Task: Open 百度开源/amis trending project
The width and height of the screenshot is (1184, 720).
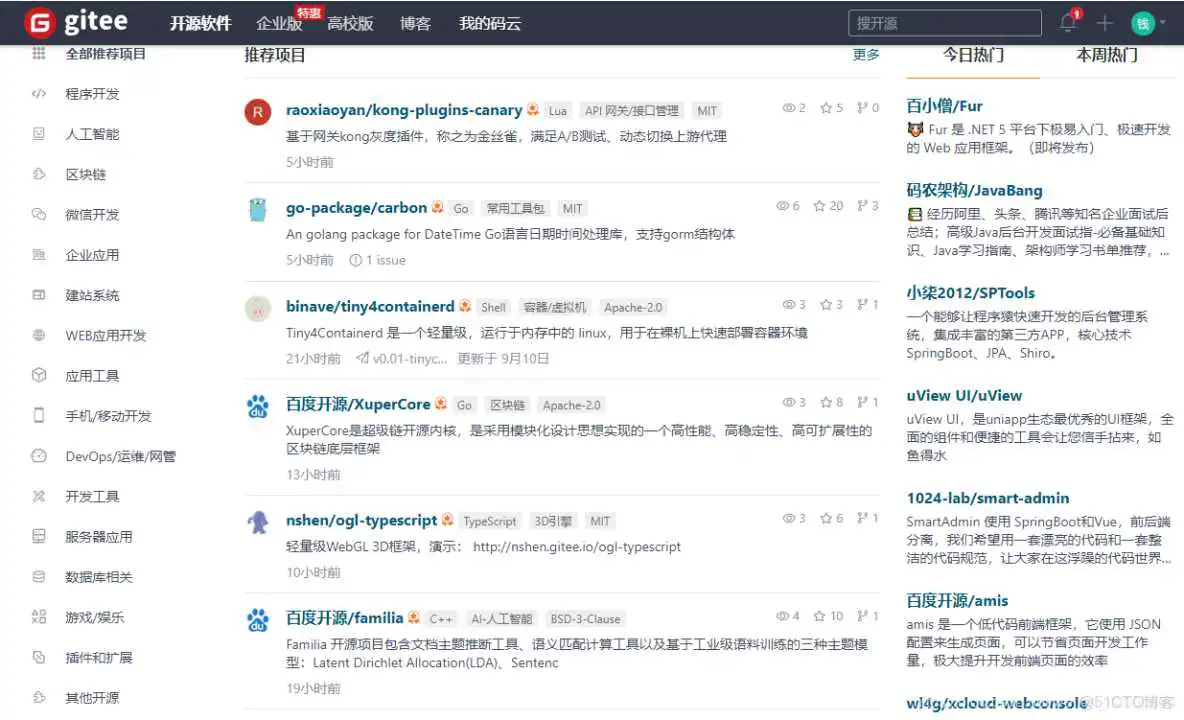Action: click(x=957, y=601)
